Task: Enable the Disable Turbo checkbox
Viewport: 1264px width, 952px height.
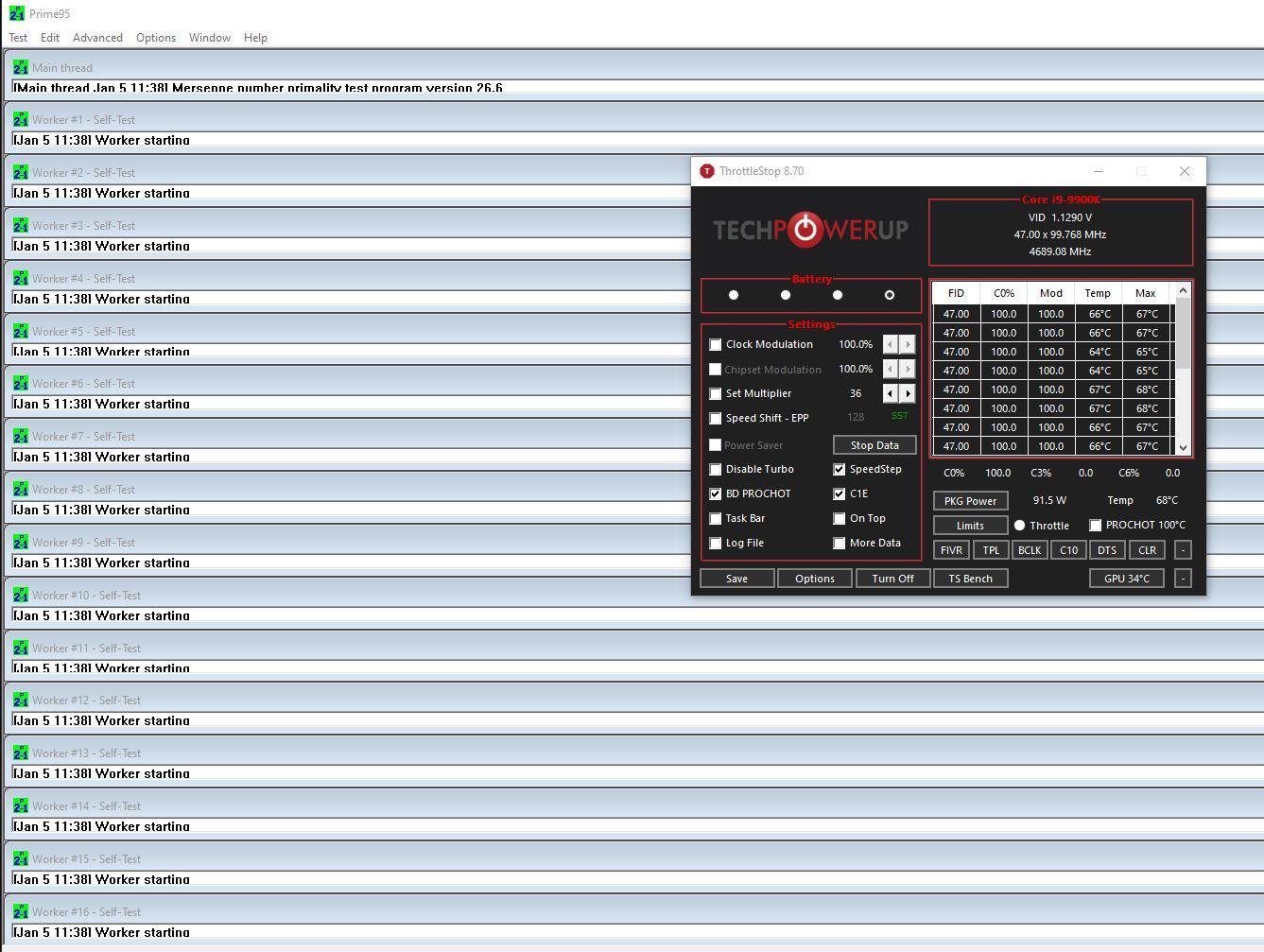Action: [716, 470]
